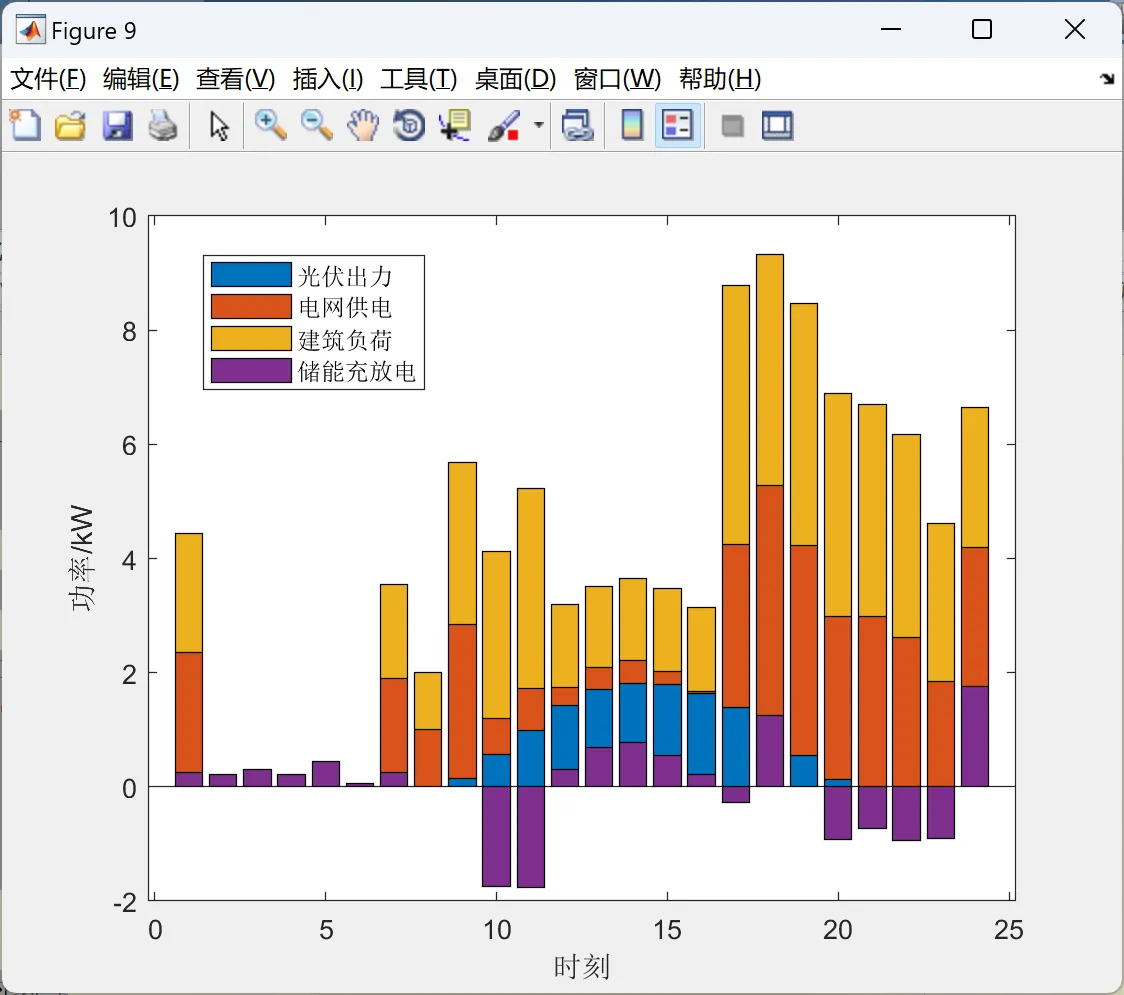Open file using folder toolbar icon
This screenshot has height=995, width=1124.
(x=70, y=125)
